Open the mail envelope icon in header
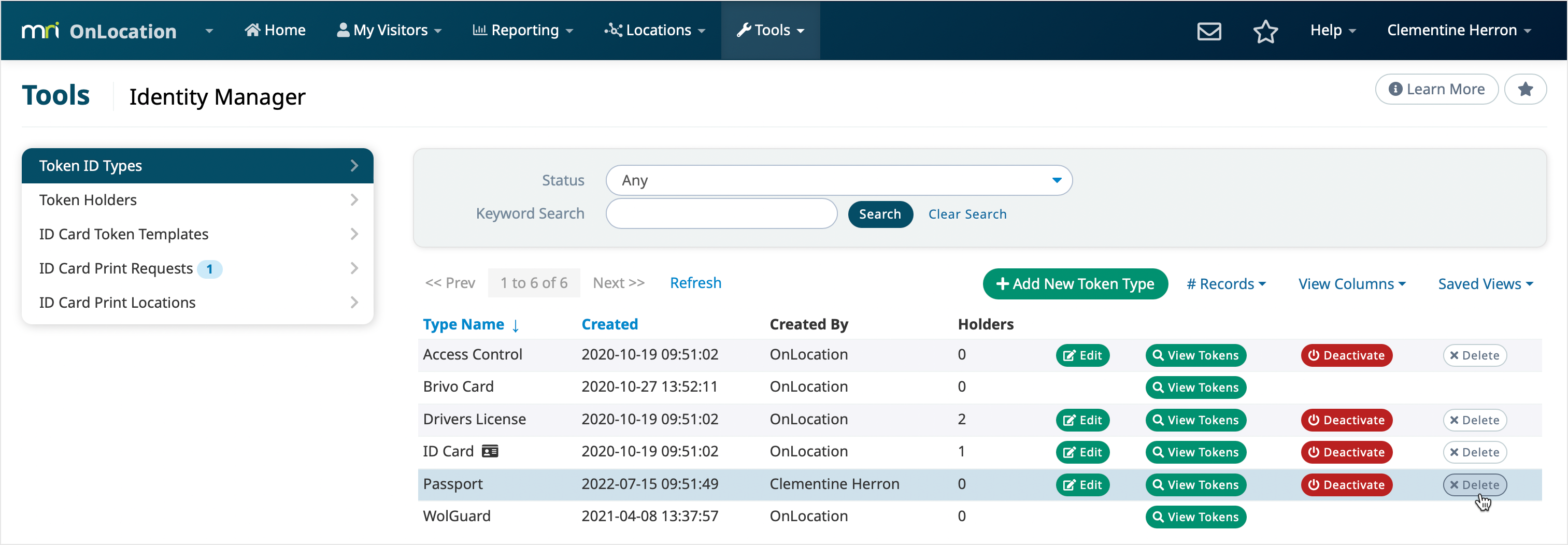 pos(1209,31)
